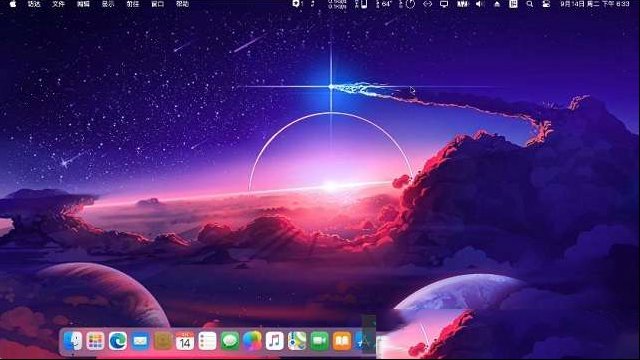The width and height of the screenshot is (640, 360).
Task: Open the display/screen mirroring menu bar icon
Action: pyautogui.click(x=444, y=4)
